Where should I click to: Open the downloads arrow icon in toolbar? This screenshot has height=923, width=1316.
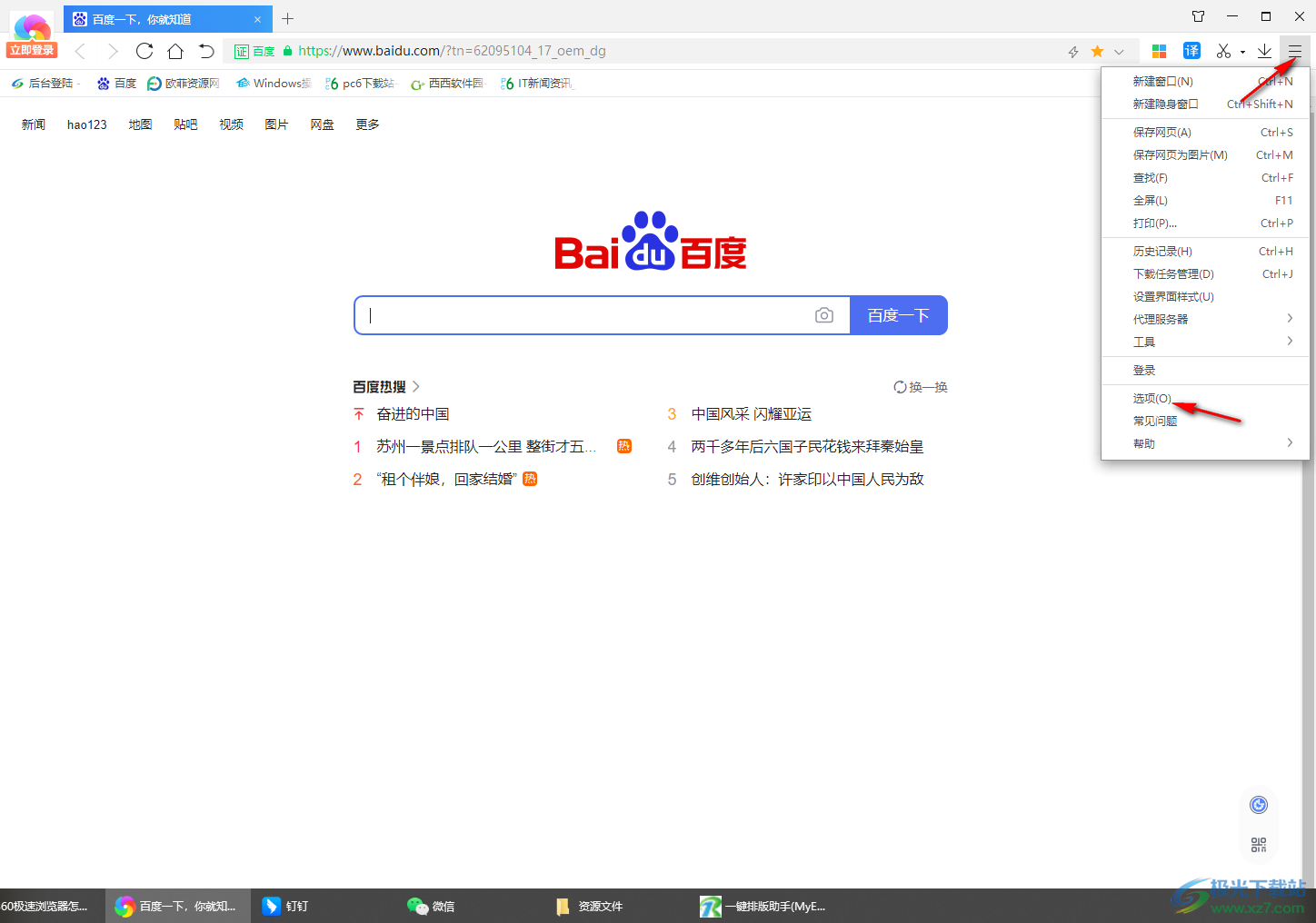point(1264,51)
